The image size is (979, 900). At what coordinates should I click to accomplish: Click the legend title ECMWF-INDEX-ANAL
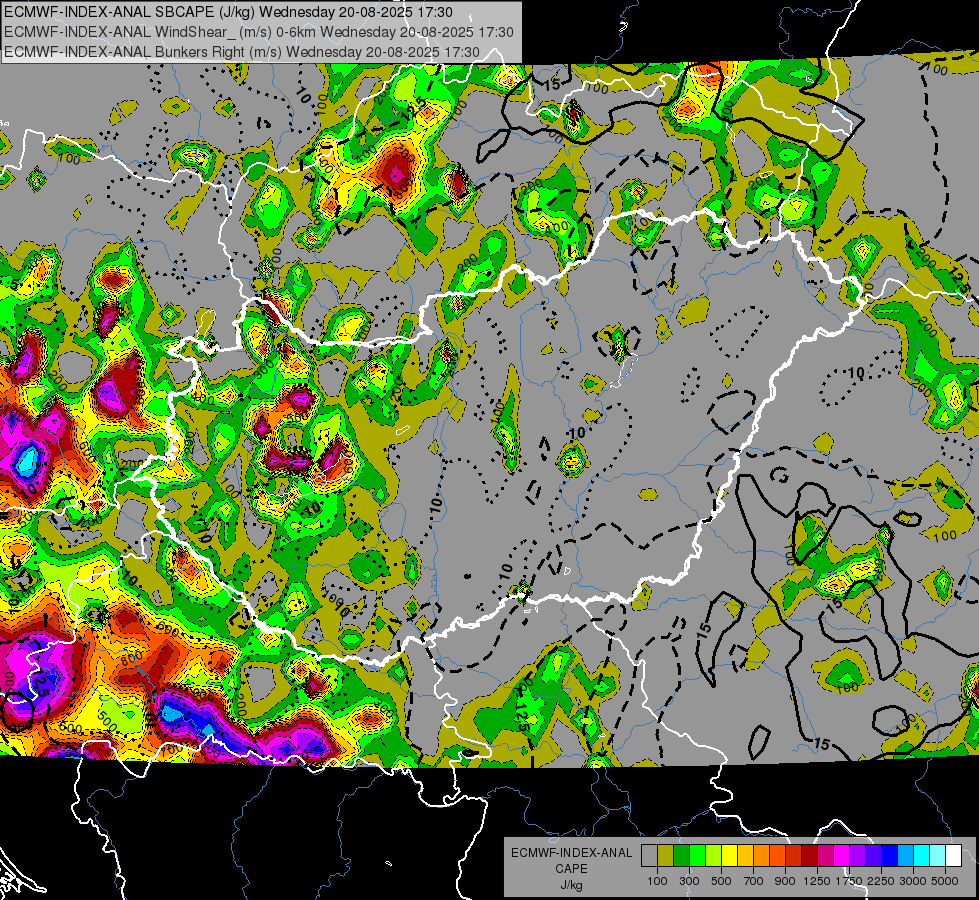(571, 853)
